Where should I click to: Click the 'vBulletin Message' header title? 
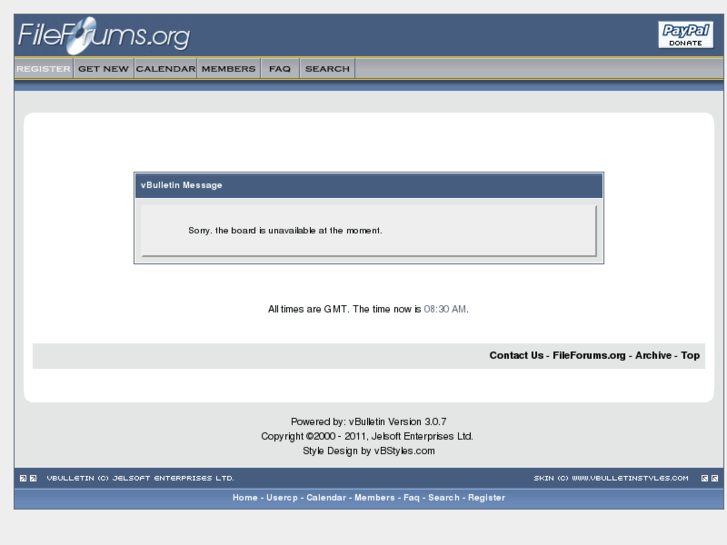coord(181,185)
